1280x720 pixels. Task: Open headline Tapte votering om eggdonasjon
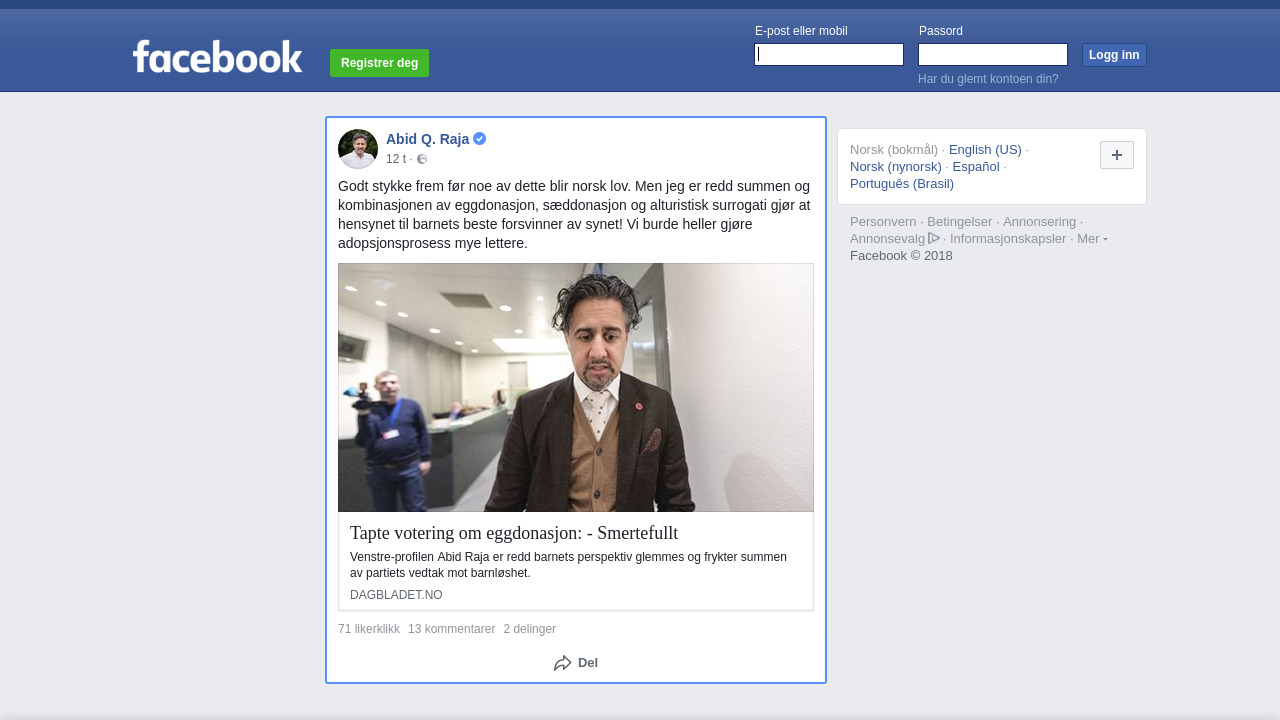coord(514,533)
